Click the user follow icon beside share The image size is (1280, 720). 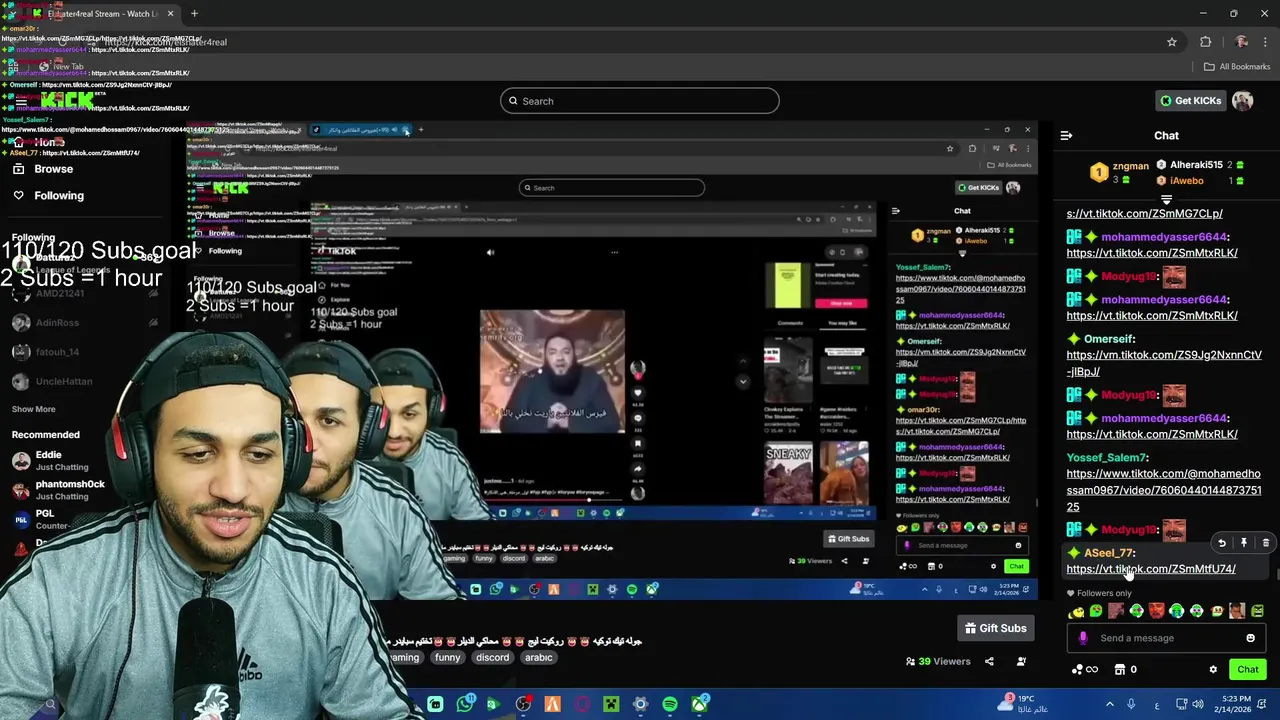tap(1021, 662)
